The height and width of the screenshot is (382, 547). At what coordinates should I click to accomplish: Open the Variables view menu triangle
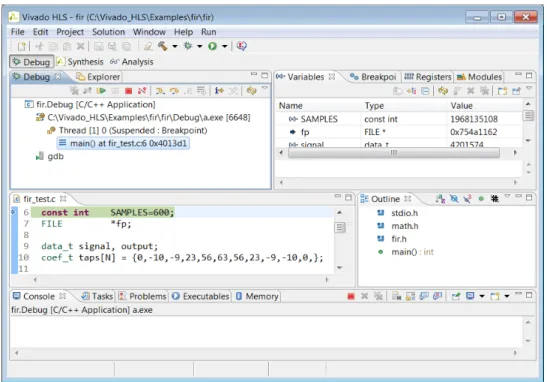pyautogui.click(x=529, y=88)
